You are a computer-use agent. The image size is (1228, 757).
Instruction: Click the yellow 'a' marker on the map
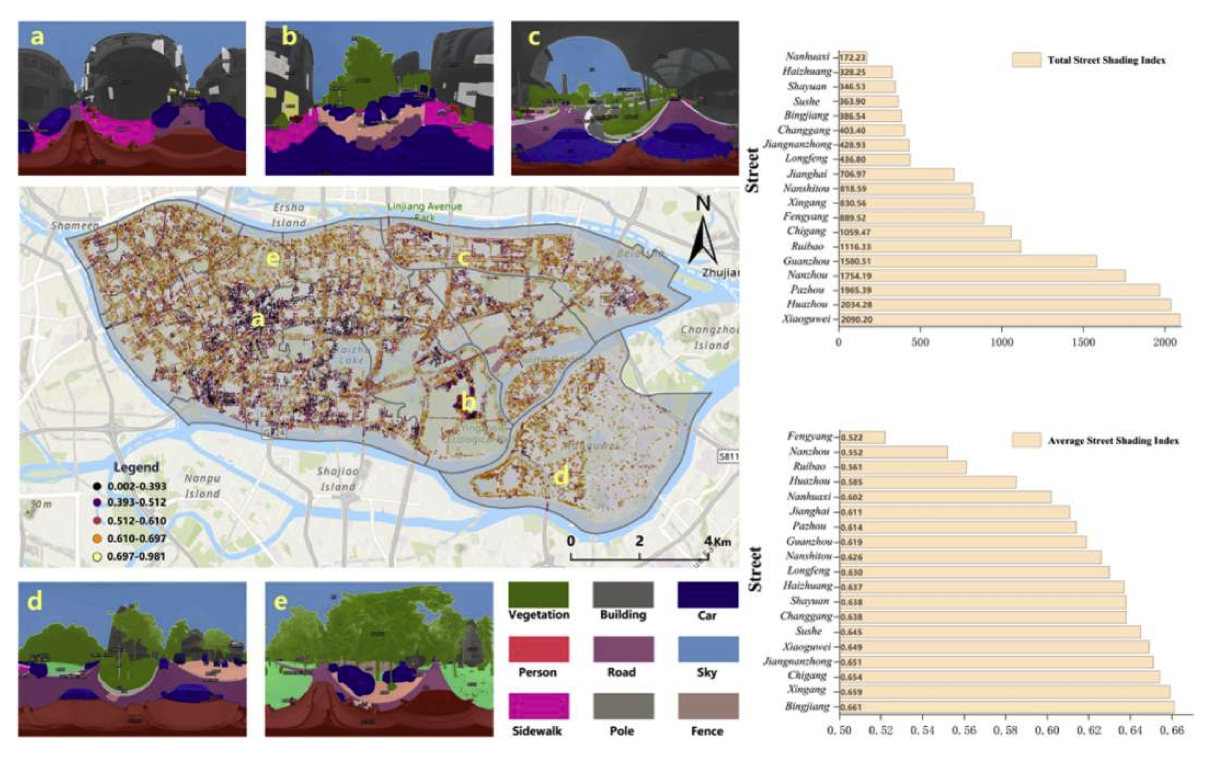258,320
